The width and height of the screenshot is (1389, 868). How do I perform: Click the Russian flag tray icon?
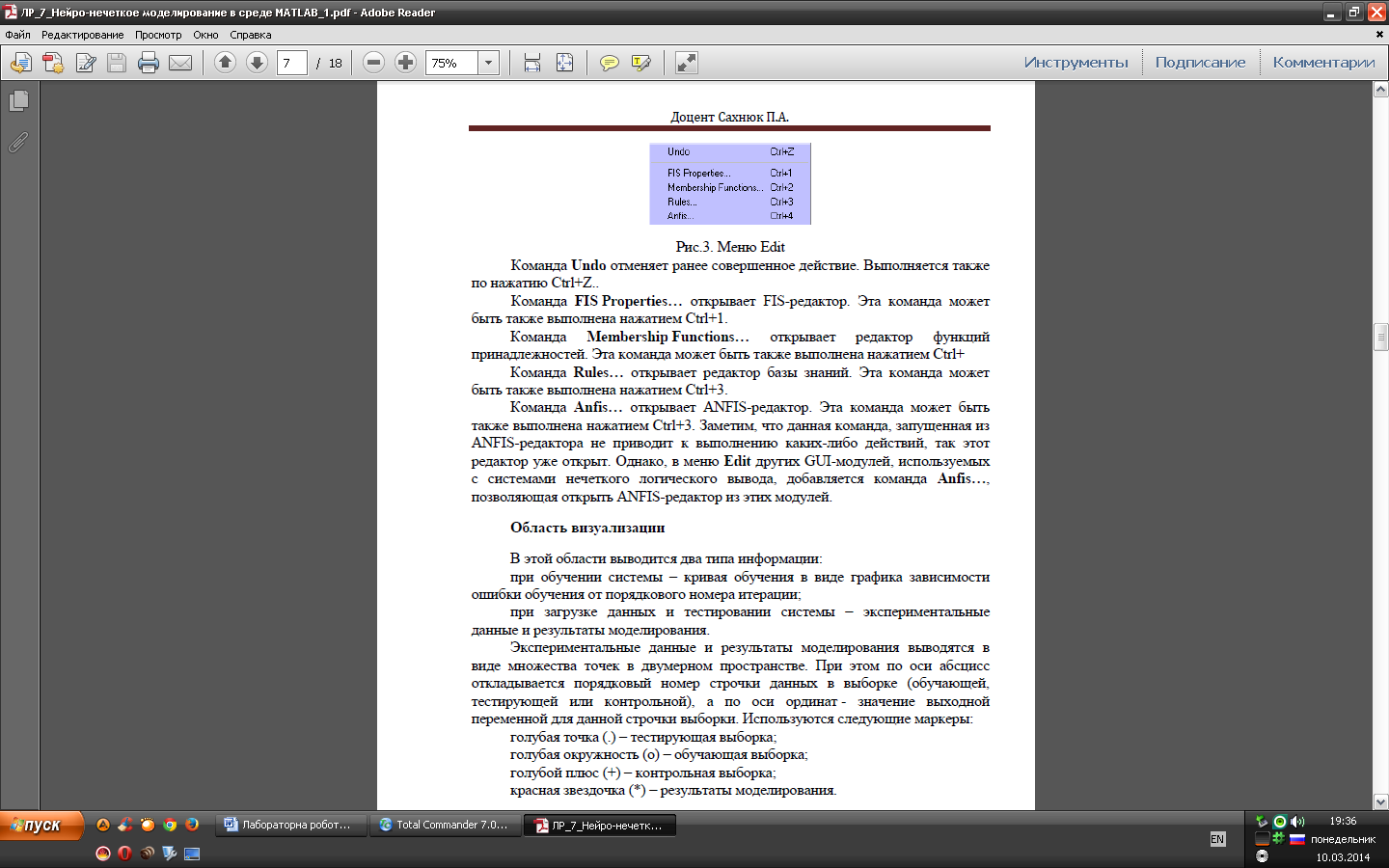point(1297,839)
